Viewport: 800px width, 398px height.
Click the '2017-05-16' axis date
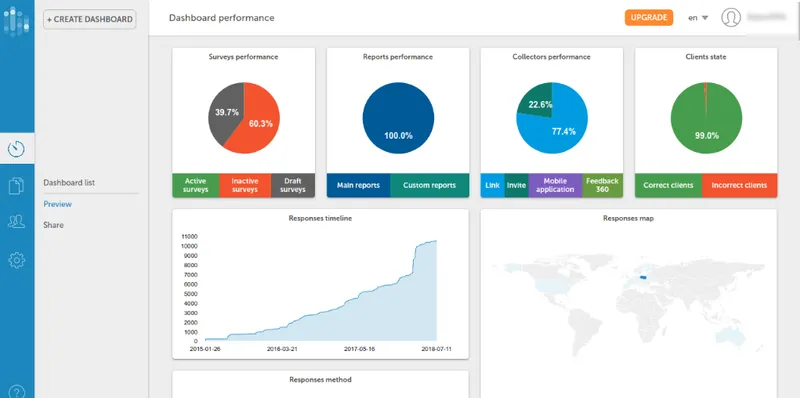click(359, 349)
